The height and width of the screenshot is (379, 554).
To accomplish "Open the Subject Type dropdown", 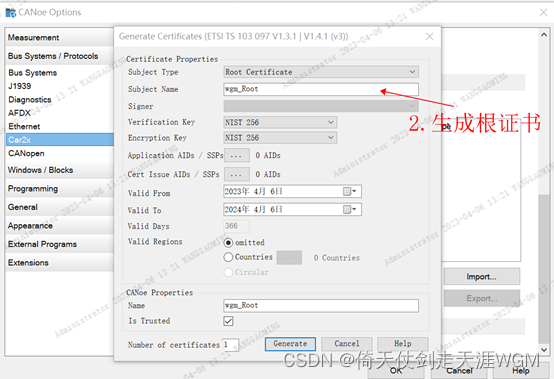I will [x=321, y=72].
